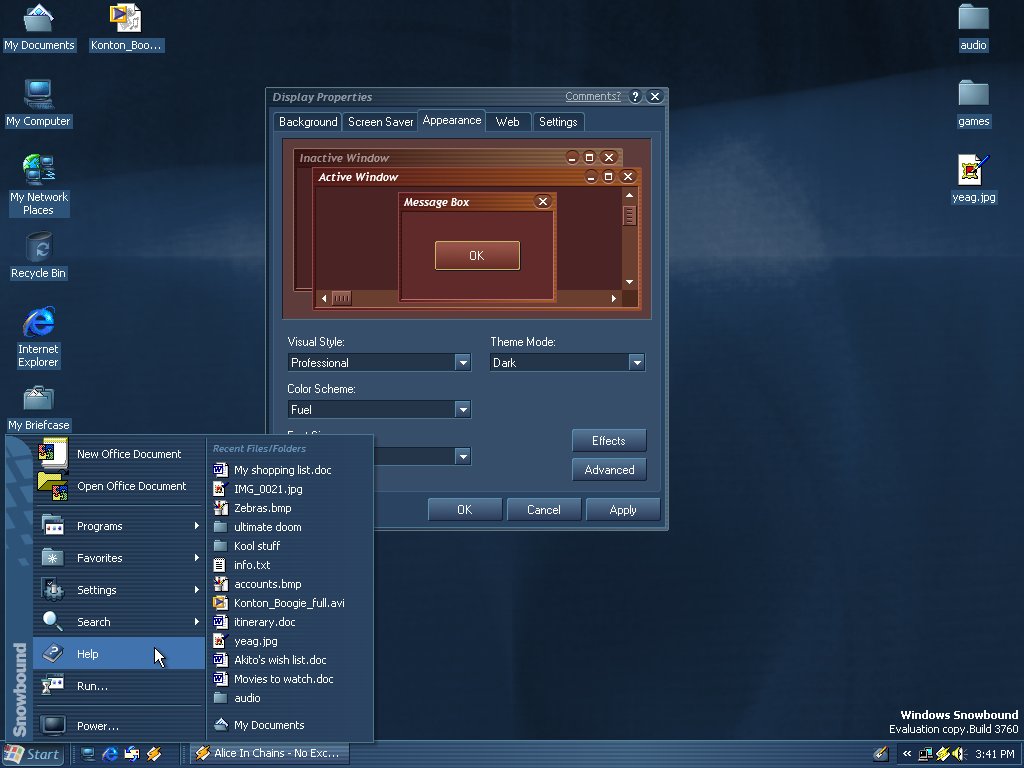The width and height of the screenshot is (1024, 768).
Task: Open the Theme Mode dropdown
Action: tap(636, 362)
